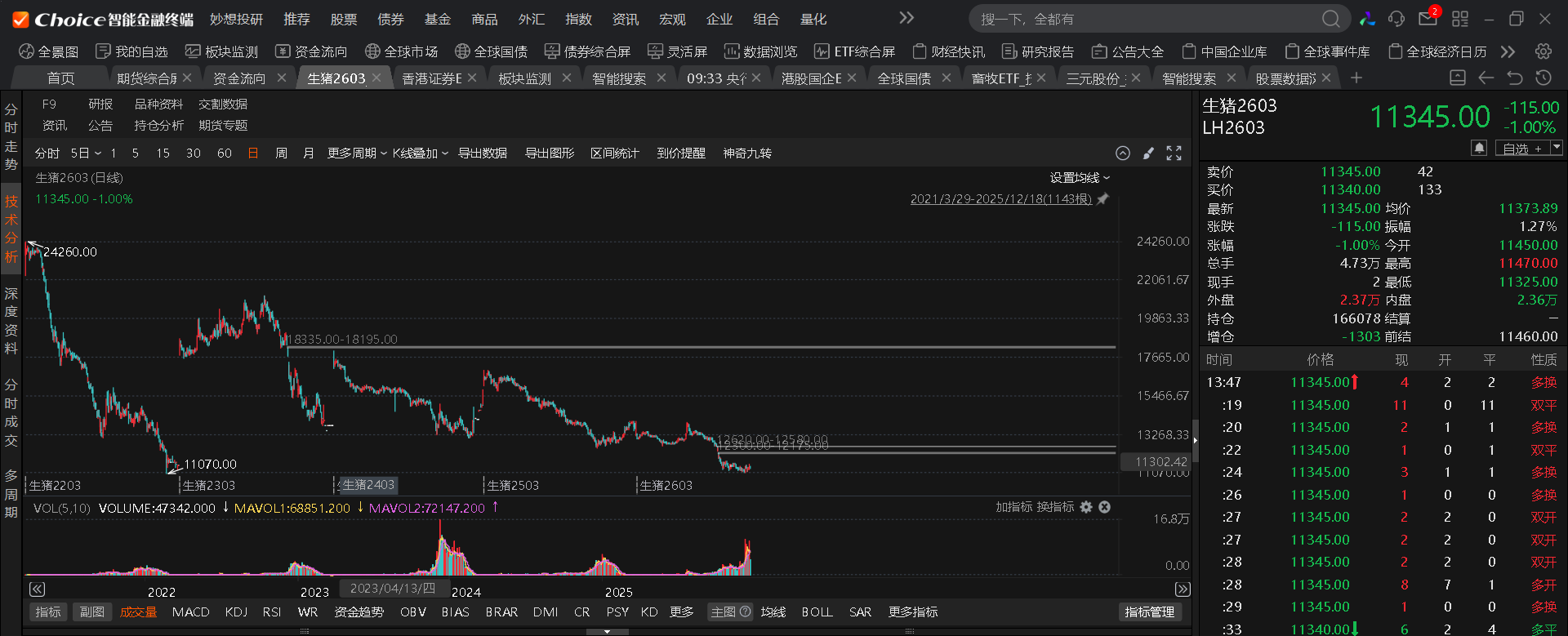Switch to the 香港证券E tab

tap(431, 78)
